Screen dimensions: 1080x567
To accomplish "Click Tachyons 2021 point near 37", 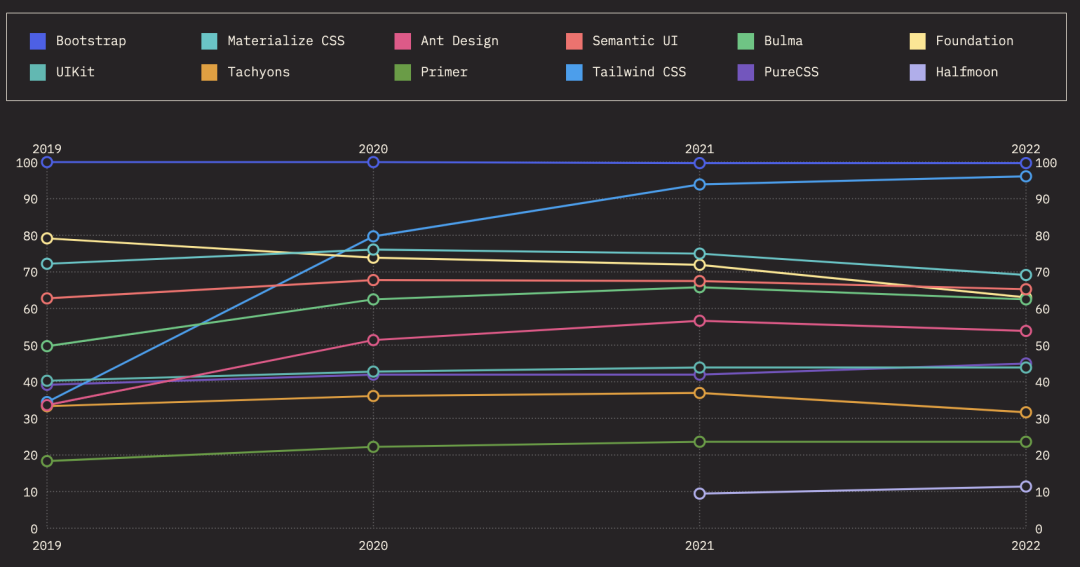I will coord(700,393).
